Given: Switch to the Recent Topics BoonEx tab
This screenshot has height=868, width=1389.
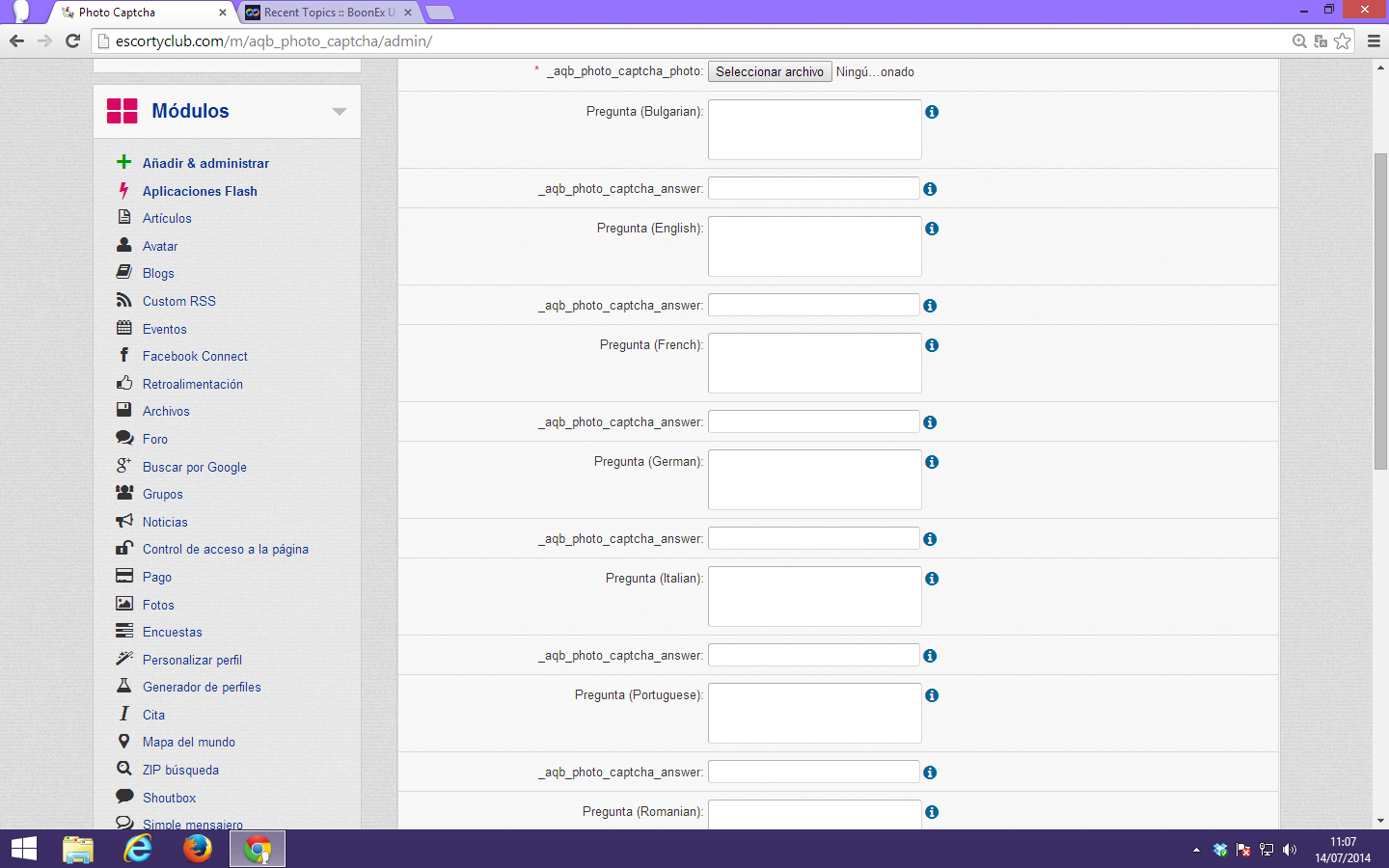Looking at the screenshot, I should pyautogui.click(x=329, y=13).
